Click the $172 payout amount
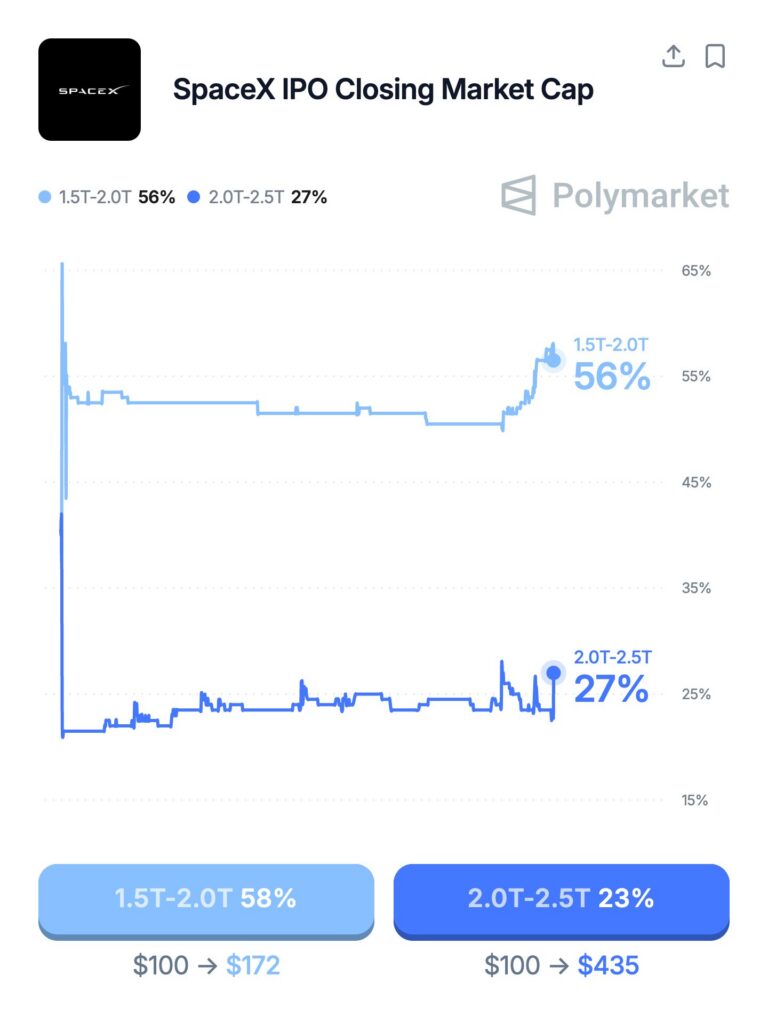 (x=252, y=965)
